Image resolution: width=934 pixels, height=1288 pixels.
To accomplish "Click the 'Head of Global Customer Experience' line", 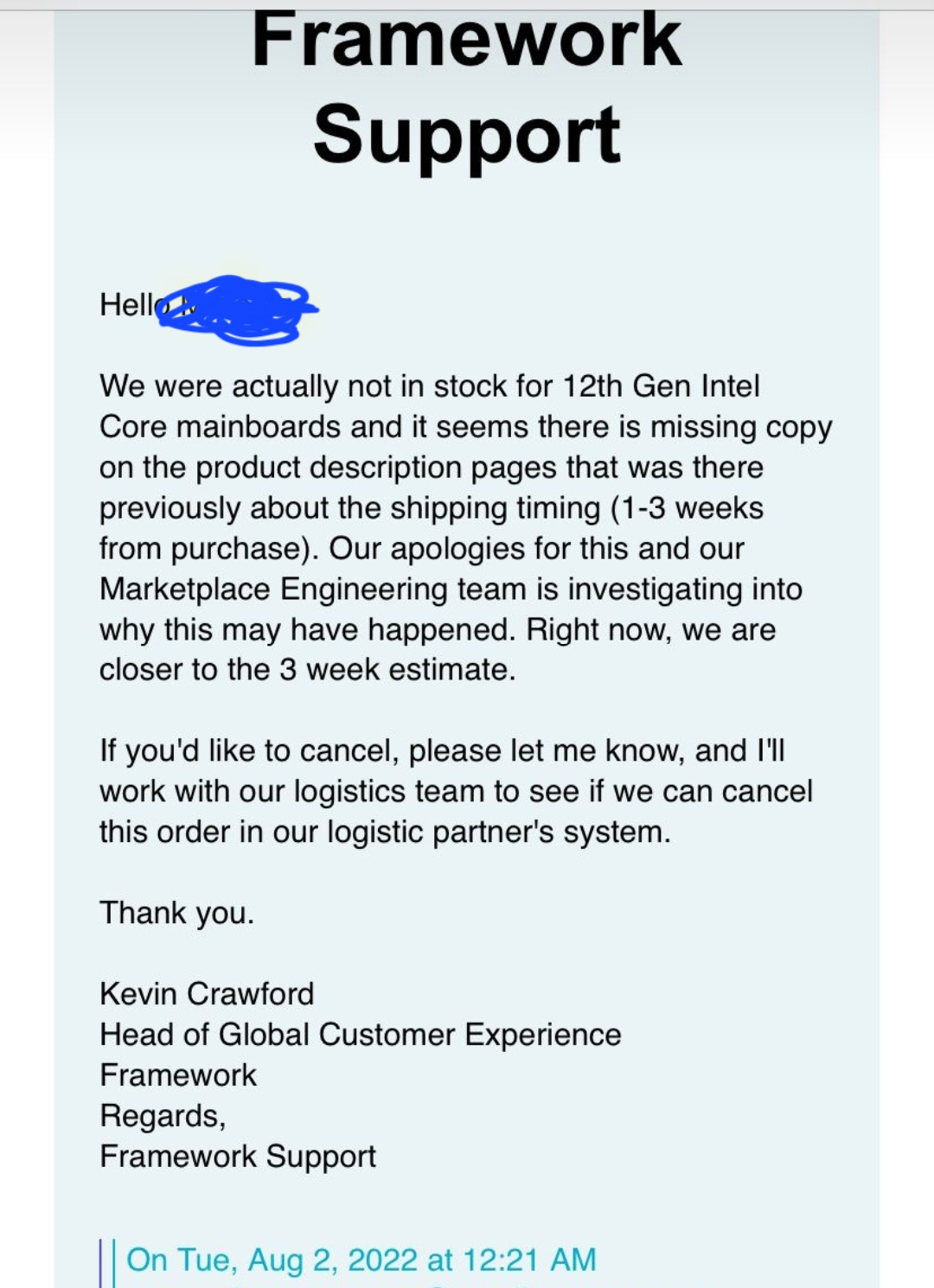I will point(360,1034).
